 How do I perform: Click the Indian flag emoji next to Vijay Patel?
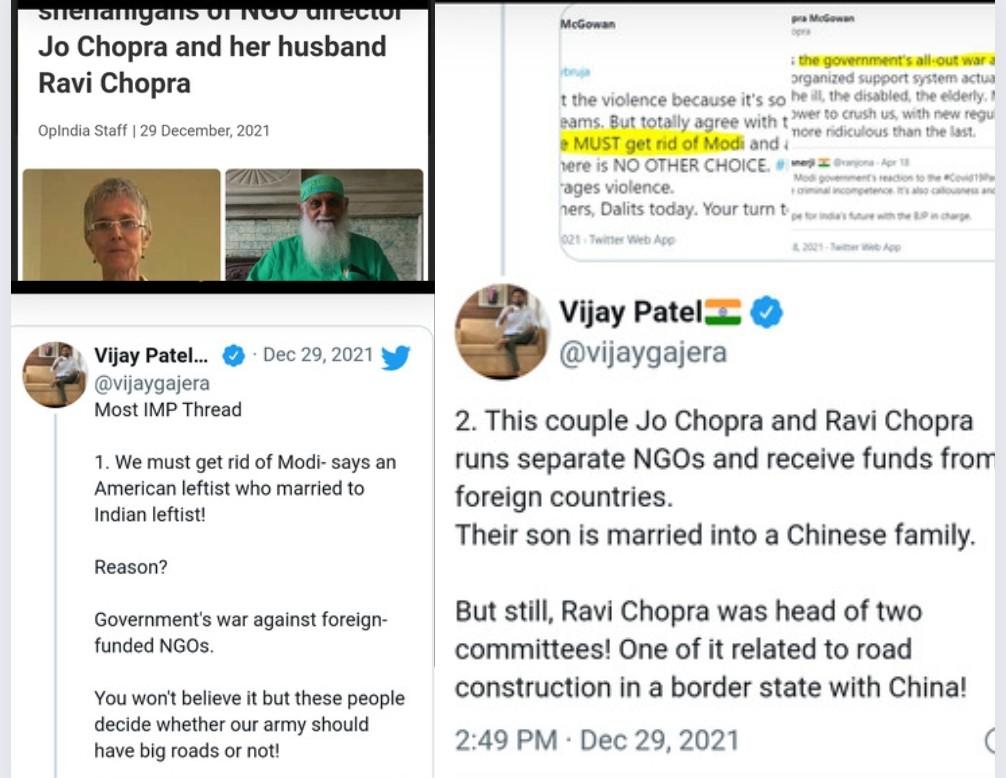coord(723,312)
